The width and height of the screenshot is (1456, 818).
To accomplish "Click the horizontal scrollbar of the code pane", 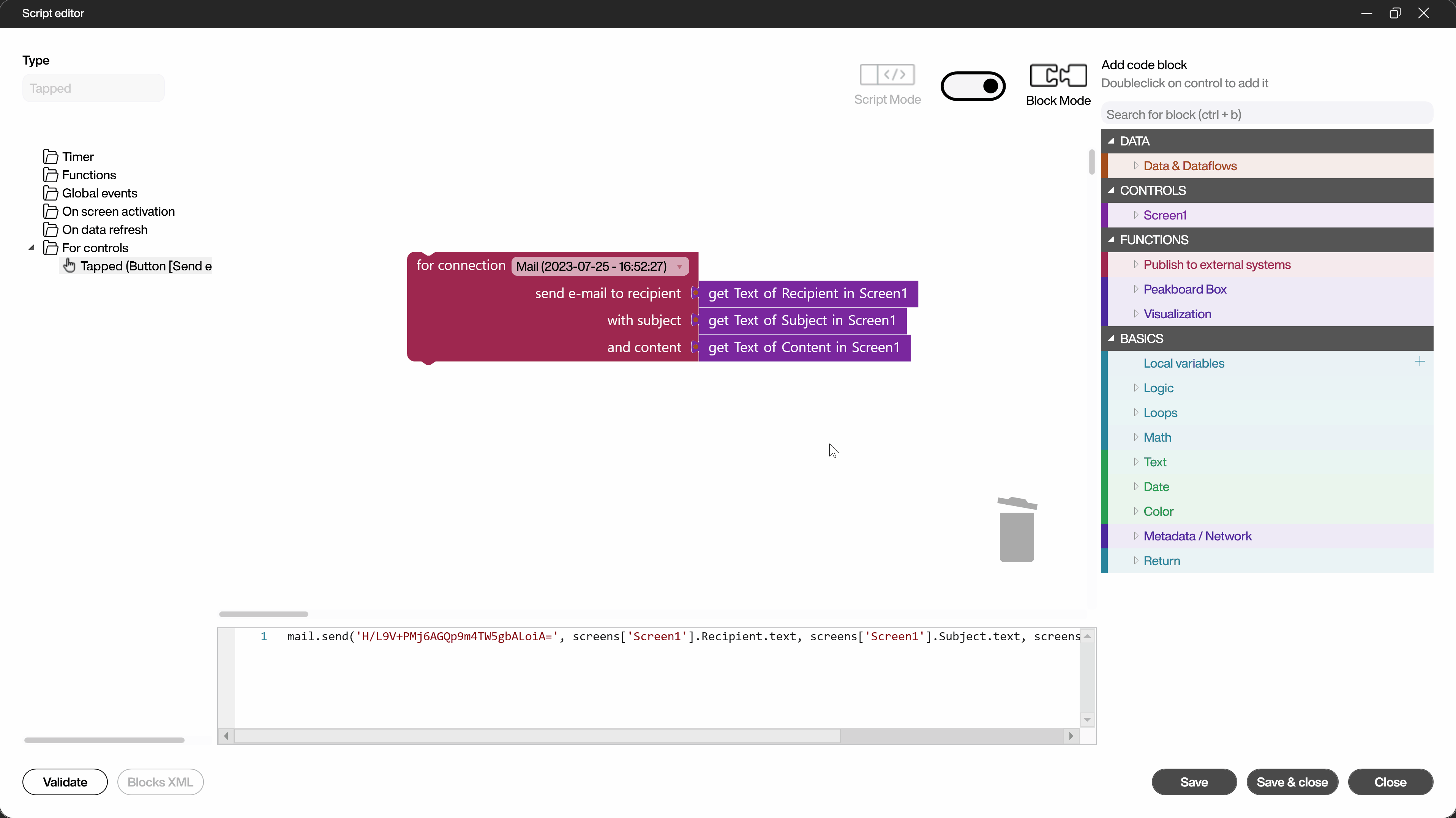I will 537,736.
